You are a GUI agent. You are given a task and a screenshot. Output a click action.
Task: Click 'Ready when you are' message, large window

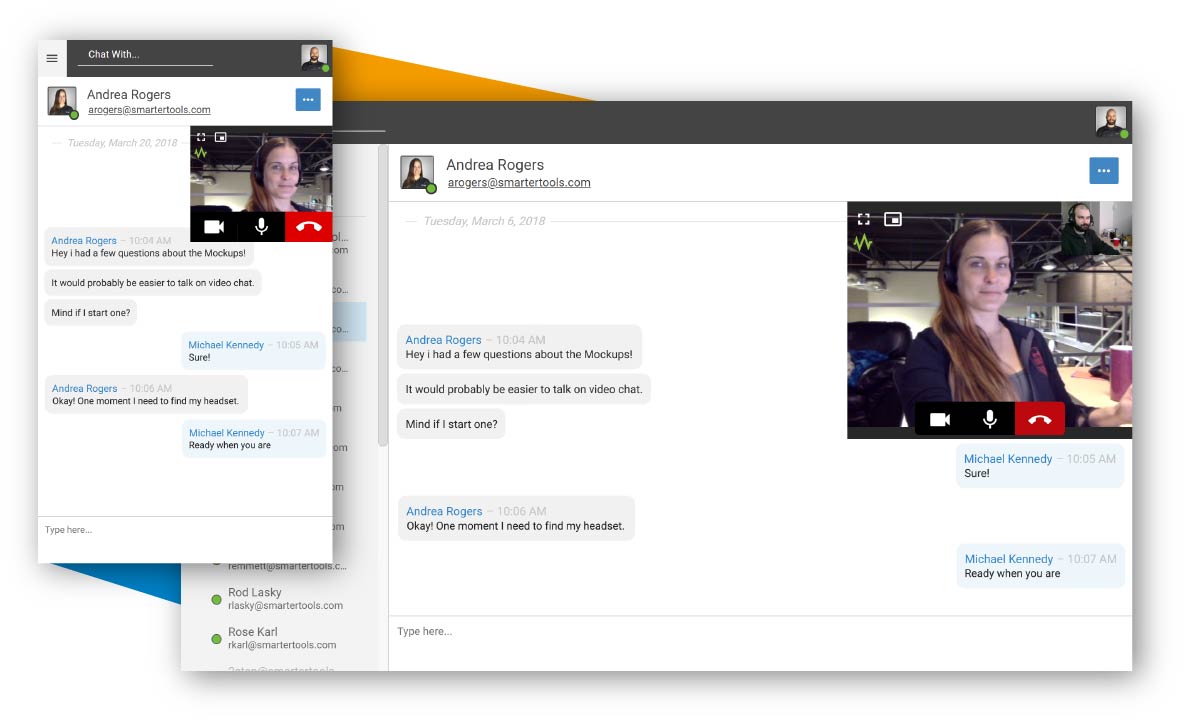(x=1041, y=566)
